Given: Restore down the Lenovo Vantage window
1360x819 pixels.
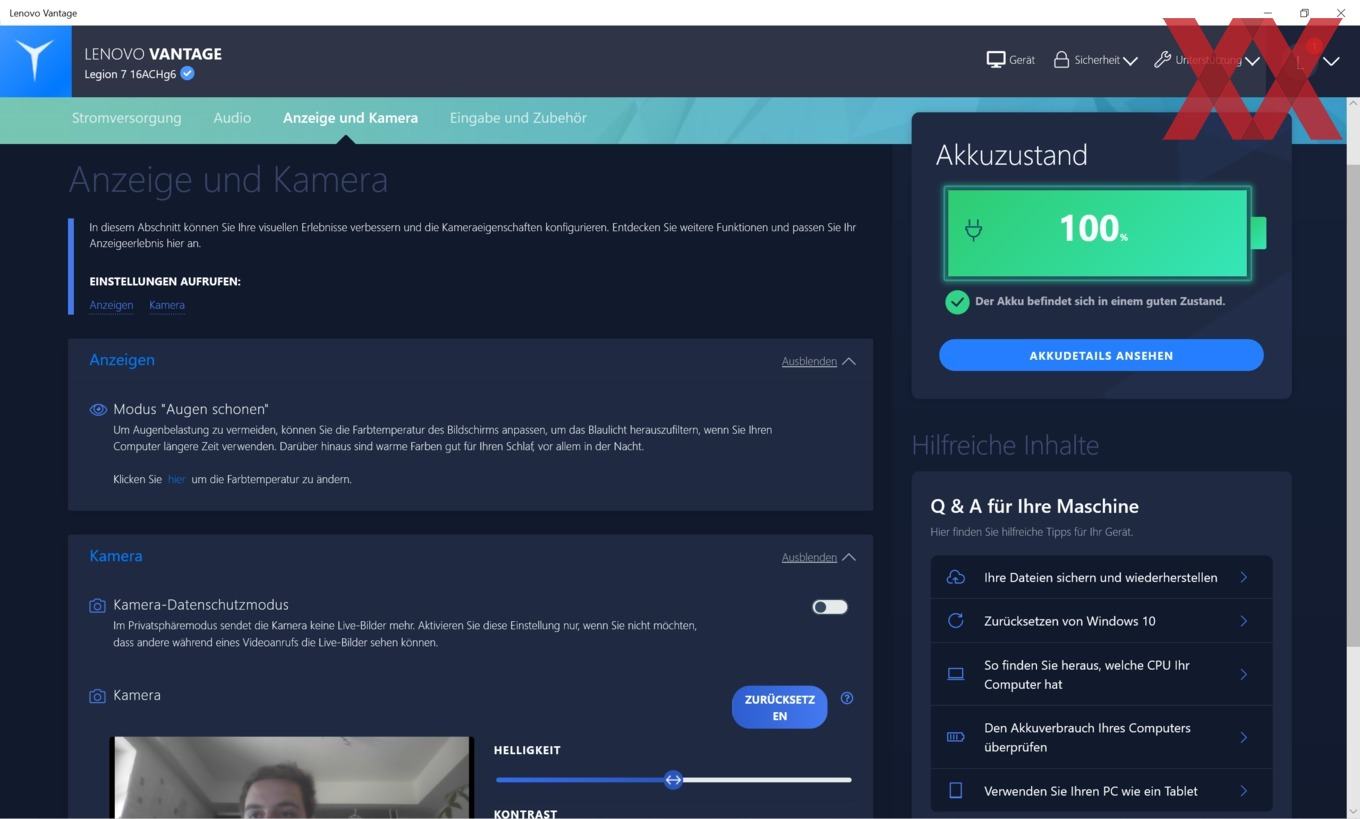Looking at the screenshot, I should [1304, 13].
